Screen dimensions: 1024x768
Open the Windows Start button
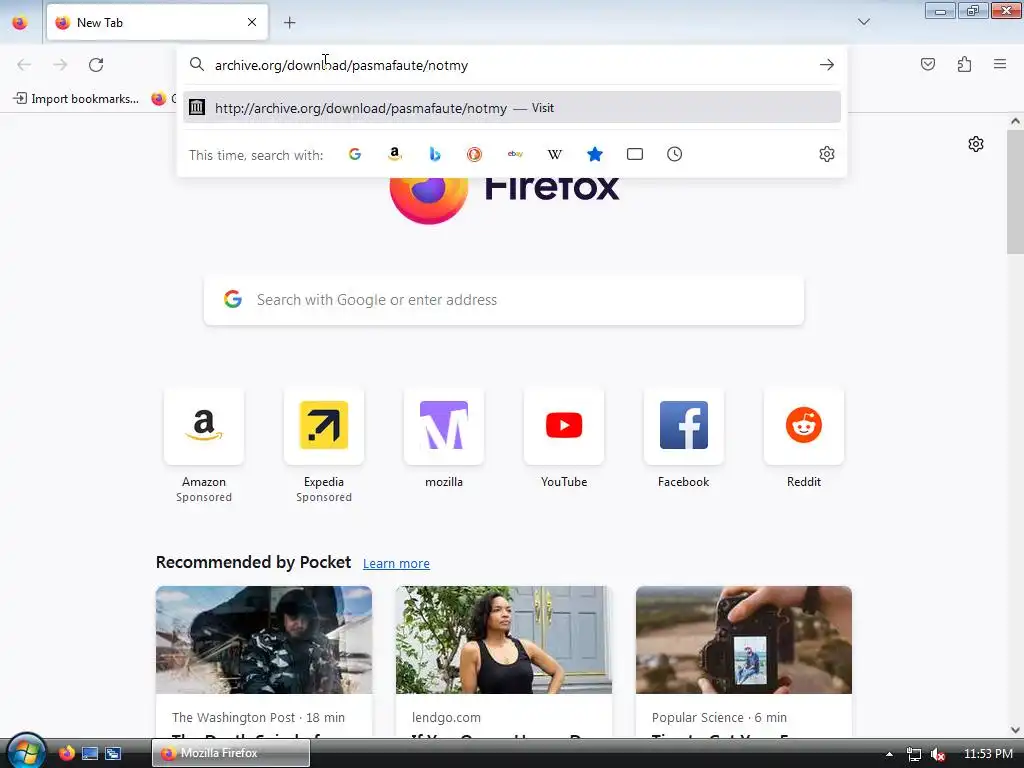(25, 752)
